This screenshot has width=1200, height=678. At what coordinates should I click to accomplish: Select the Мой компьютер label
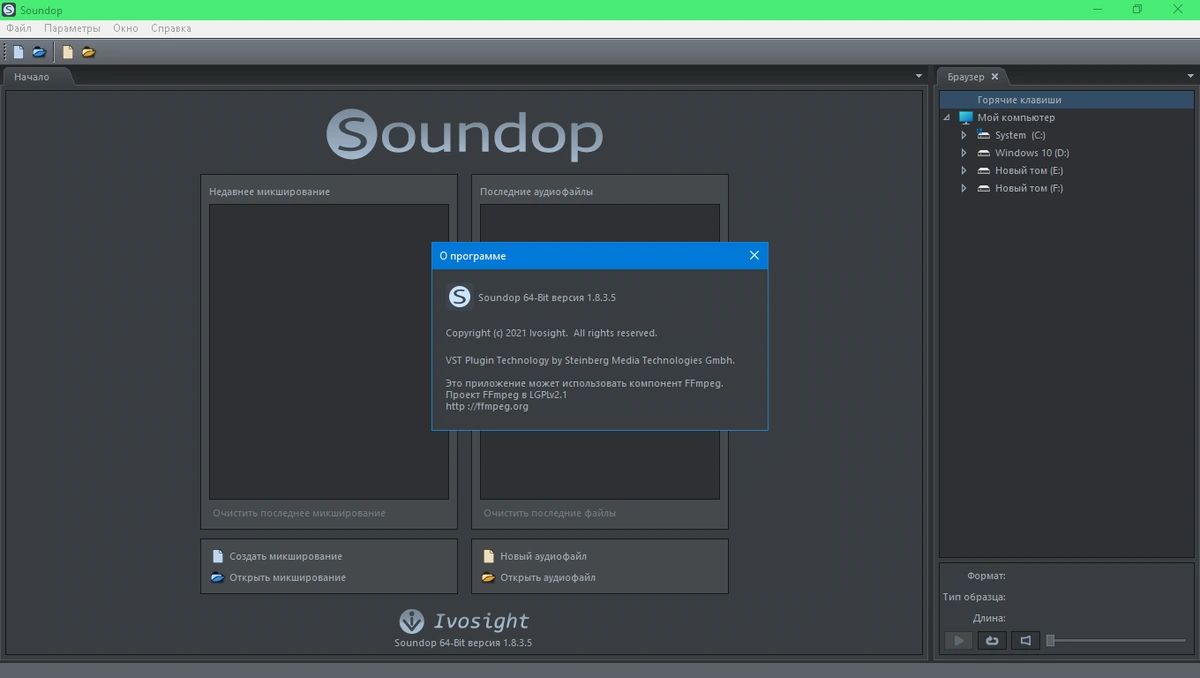point(1016,118)
